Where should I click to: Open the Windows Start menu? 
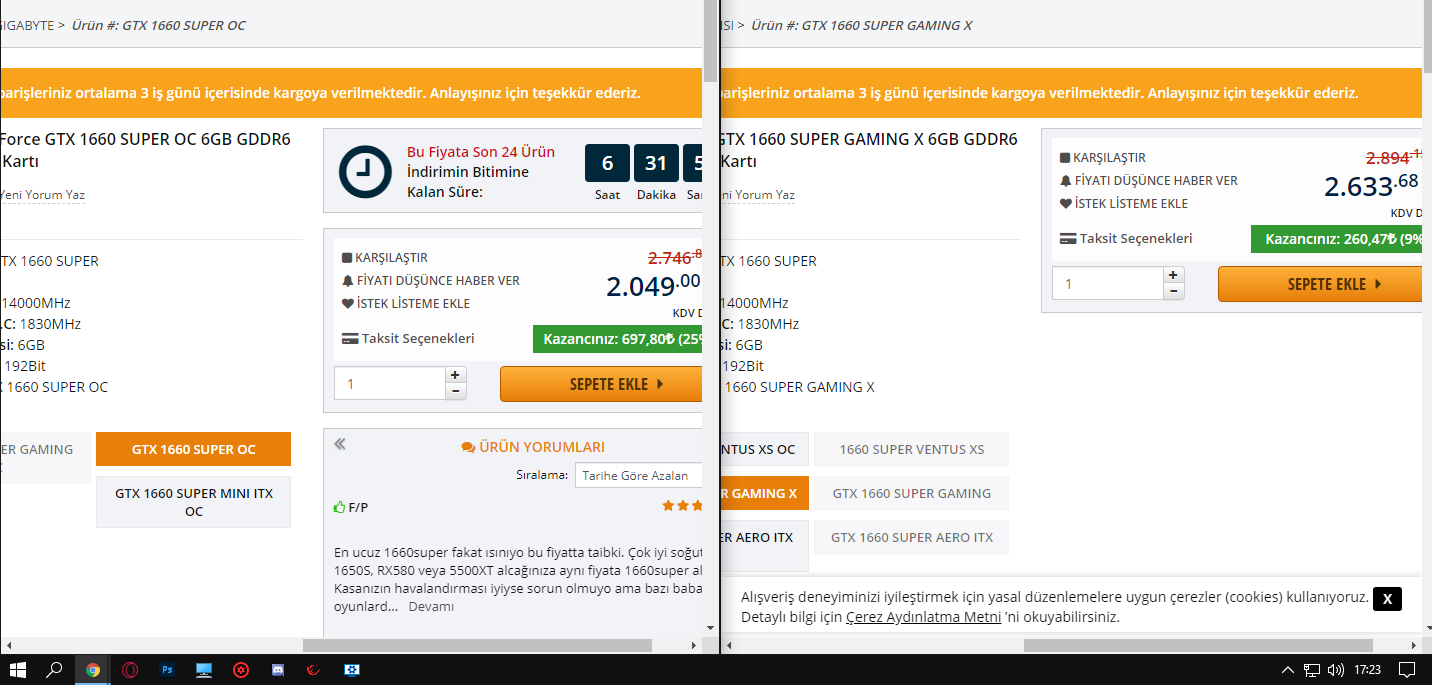(17, 670)
